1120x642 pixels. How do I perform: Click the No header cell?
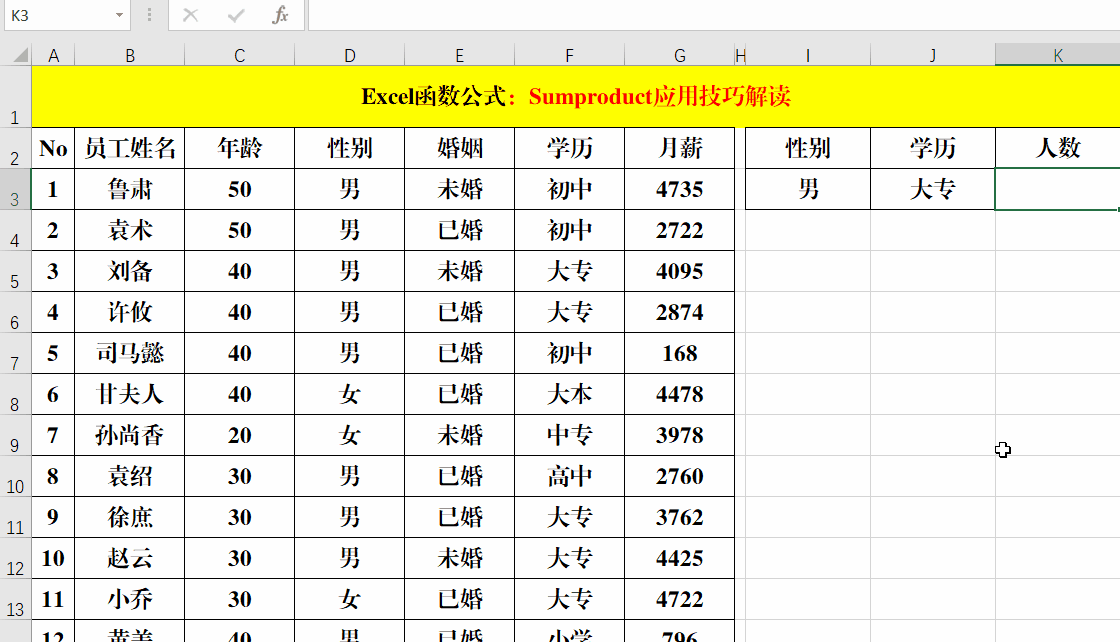tap(53, 149)
